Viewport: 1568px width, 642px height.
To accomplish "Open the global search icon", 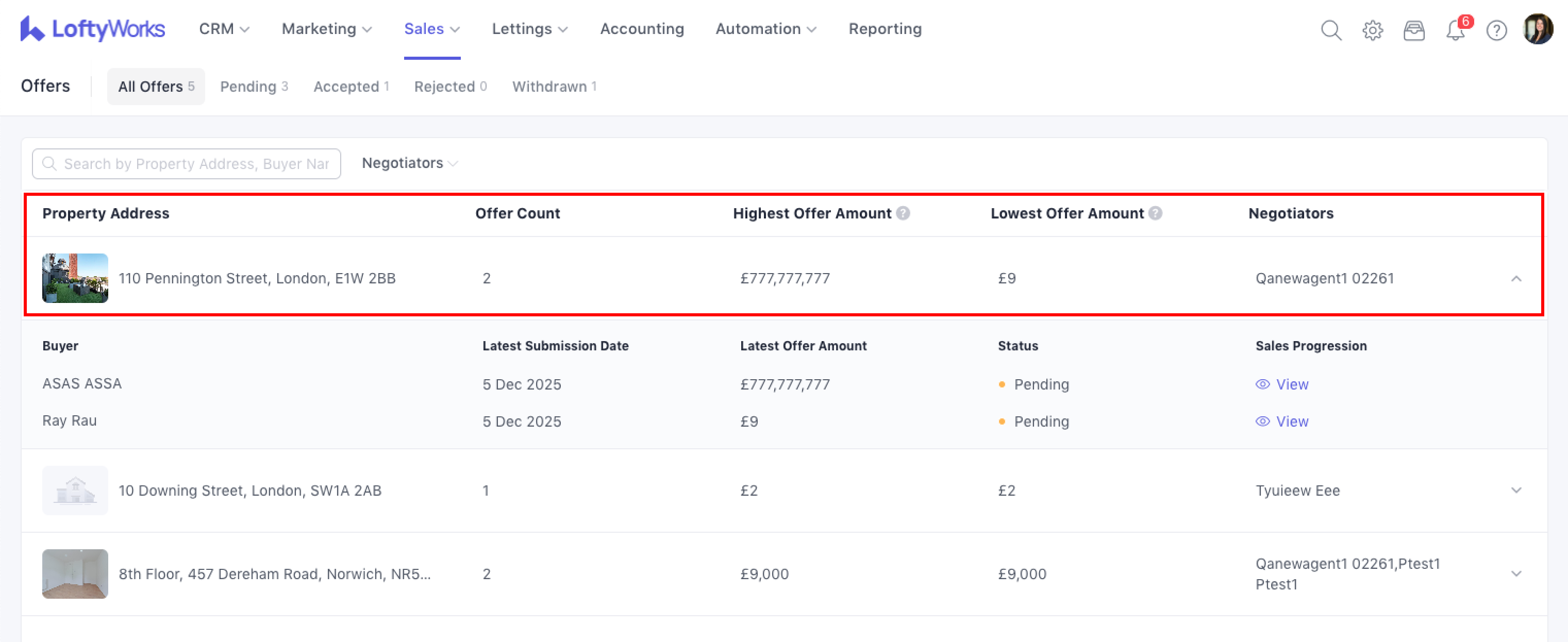I will pyautogui.click(x=1330, y=30).
